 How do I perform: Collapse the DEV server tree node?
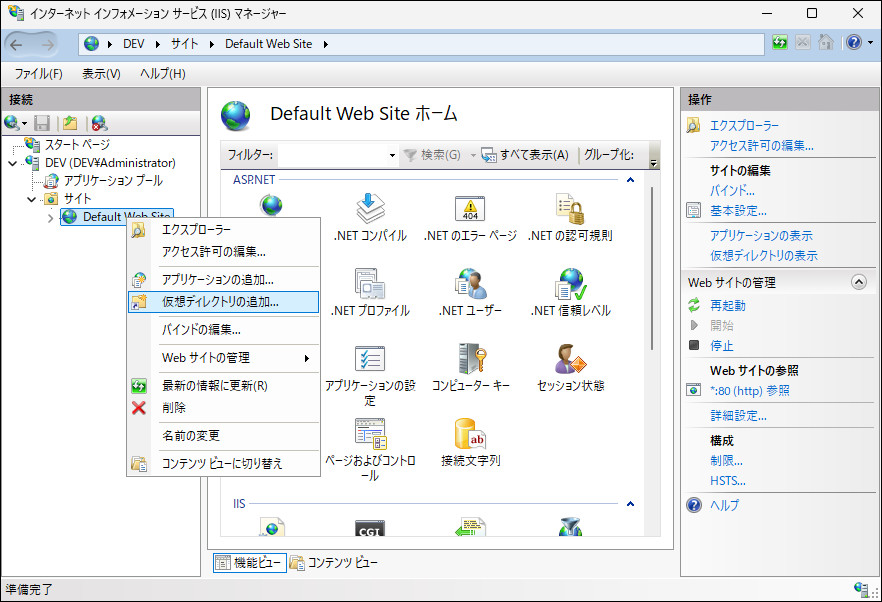coord(12,163)
